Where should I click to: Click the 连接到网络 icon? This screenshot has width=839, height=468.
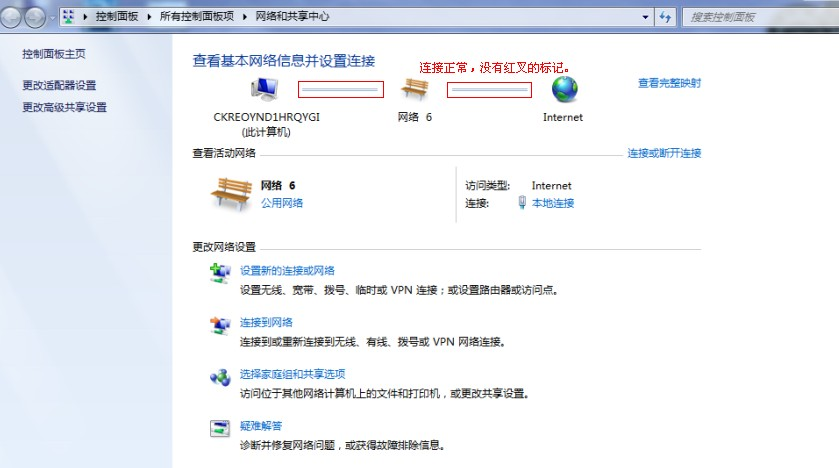220,325
